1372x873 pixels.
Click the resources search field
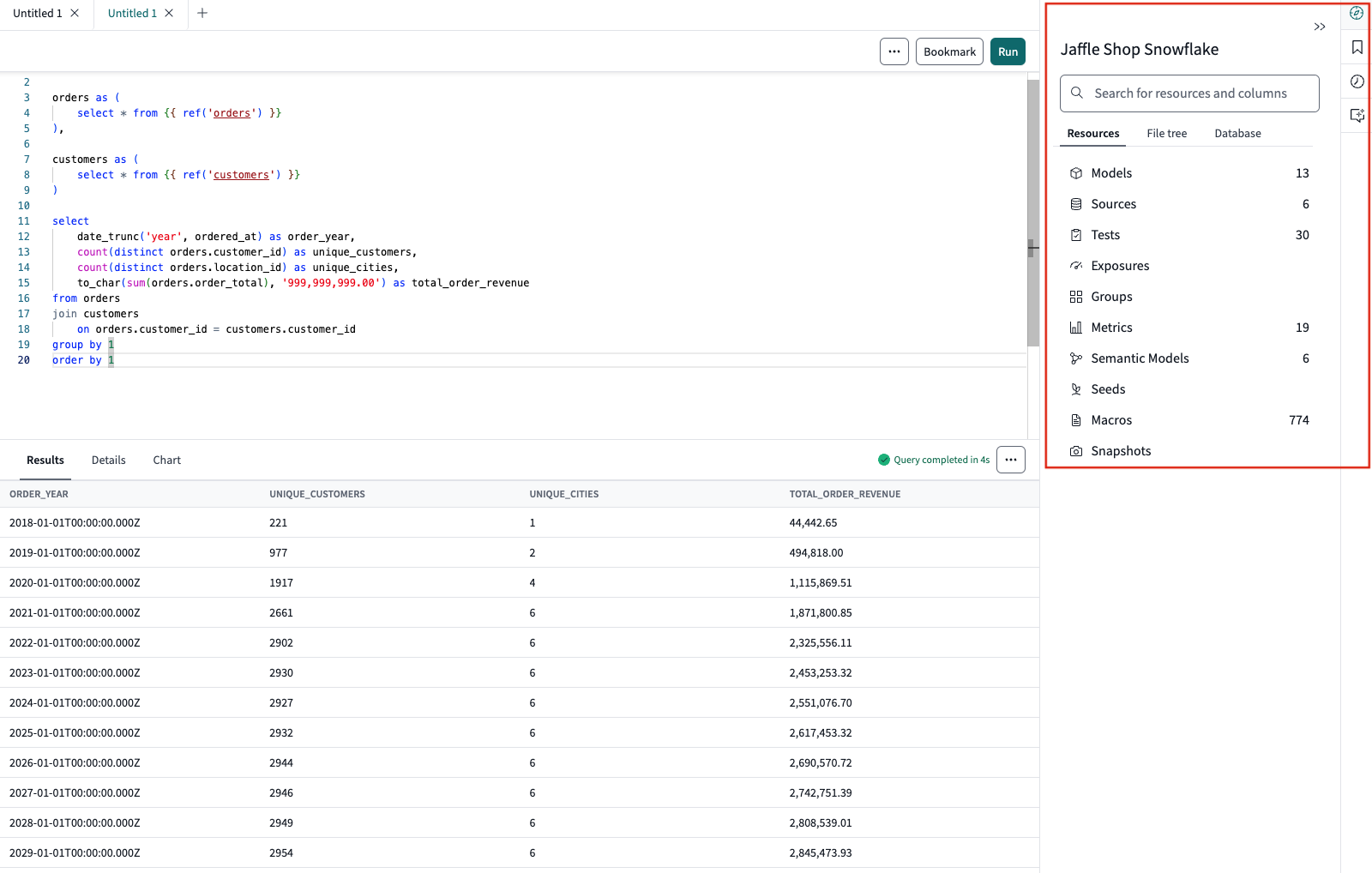[1189, 93]
